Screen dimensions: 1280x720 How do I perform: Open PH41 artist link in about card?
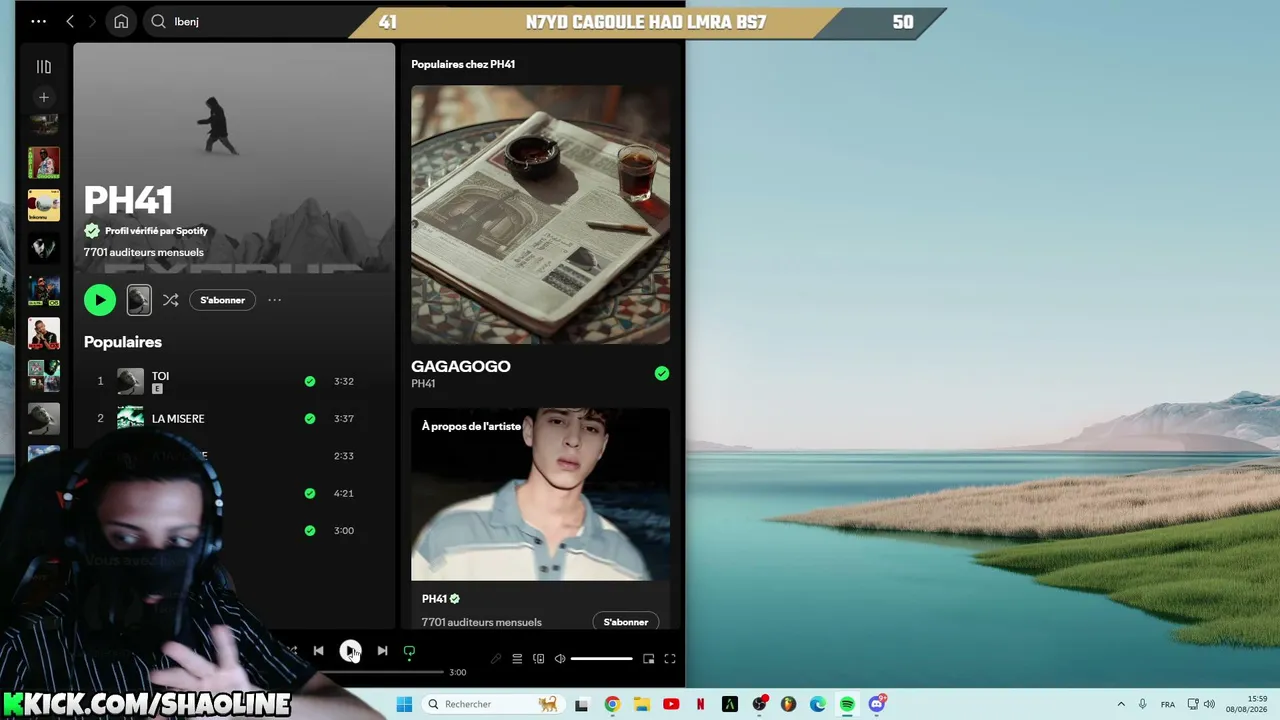pyautogui.click(x=434, y=599)
